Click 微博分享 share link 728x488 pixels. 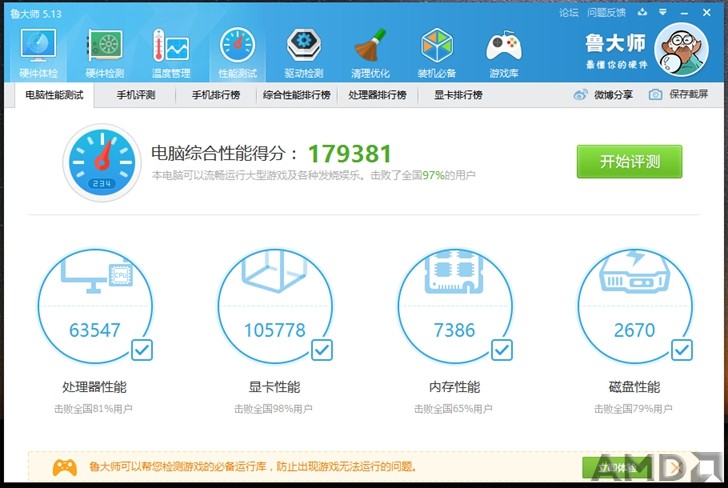pos(613,95)
